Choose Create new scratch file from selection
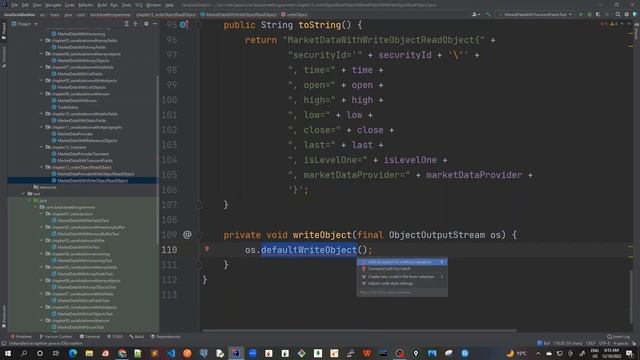This screenshot has height=360, width=640. pyautogui.click(x=402, y=276)
